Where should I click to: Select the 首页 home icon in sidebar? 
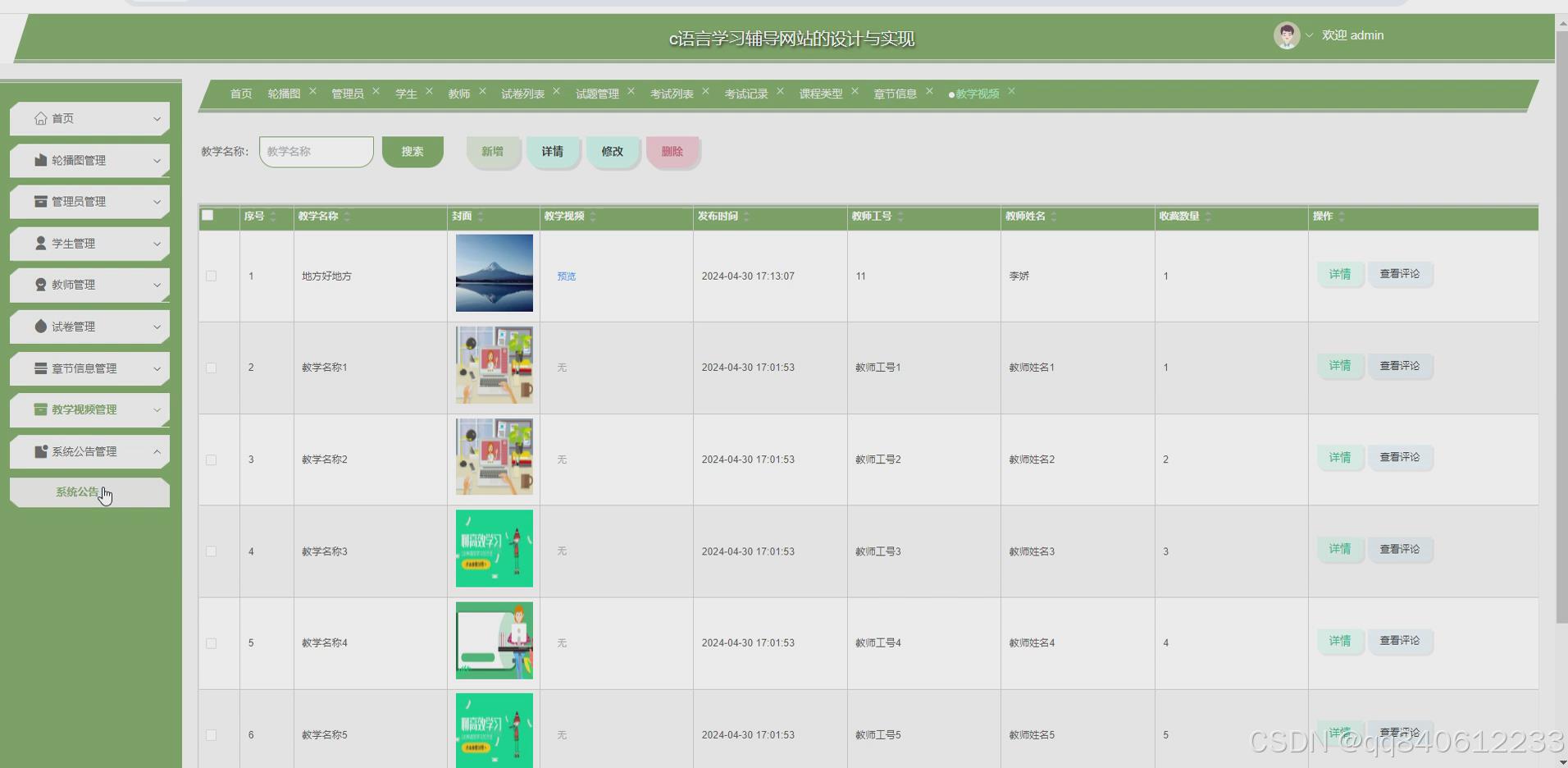39,118
